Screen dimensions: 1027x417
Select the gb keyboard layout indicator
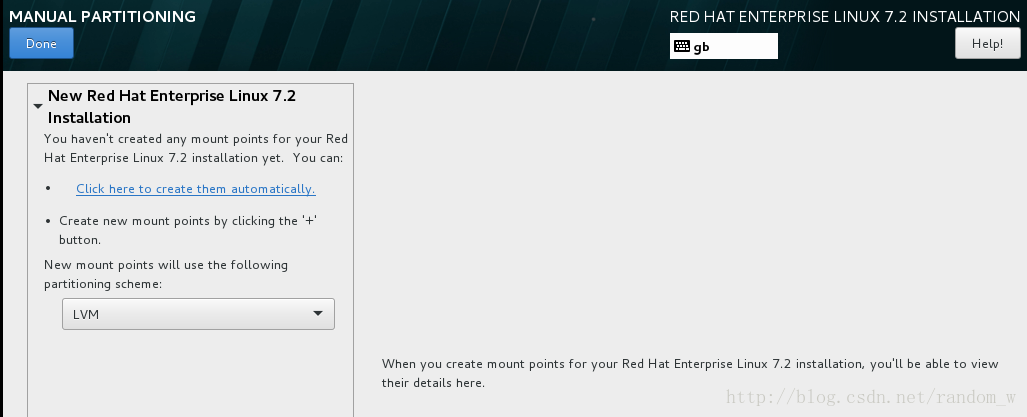pyautogui.click(x=723, y=46)
